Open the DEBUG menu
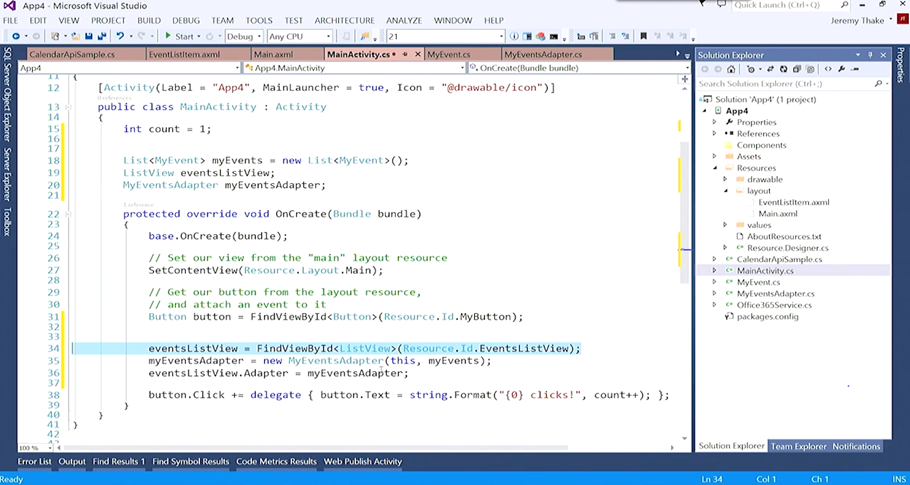The width and height of the screenshot is (910, 485). click(186, 20)
